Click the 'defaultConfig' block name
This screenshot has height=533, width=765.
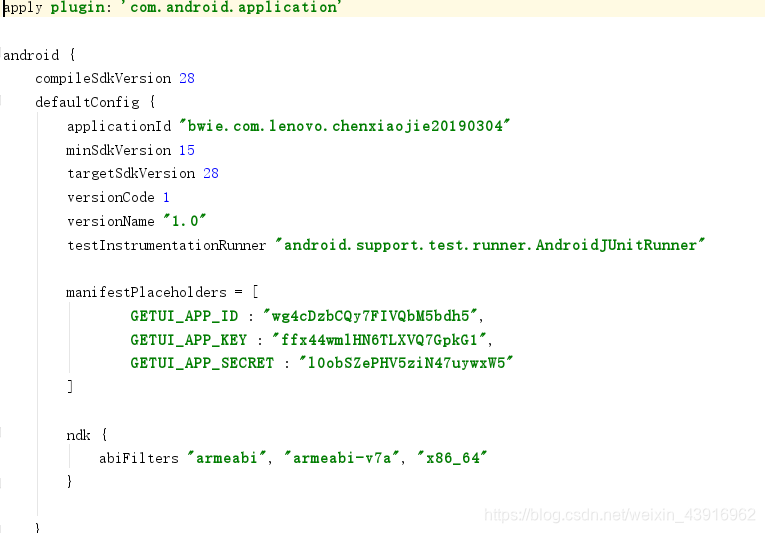[87, 102]
